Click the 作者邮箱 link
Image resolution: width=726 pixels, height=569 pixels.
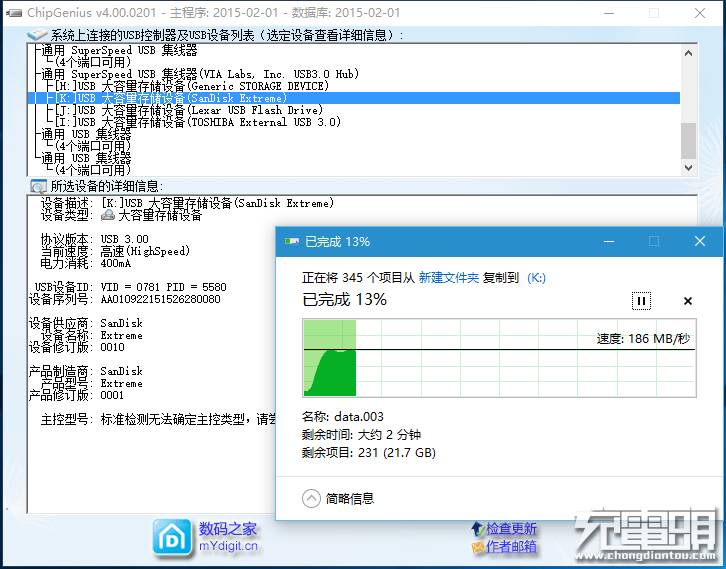point(511,547)
